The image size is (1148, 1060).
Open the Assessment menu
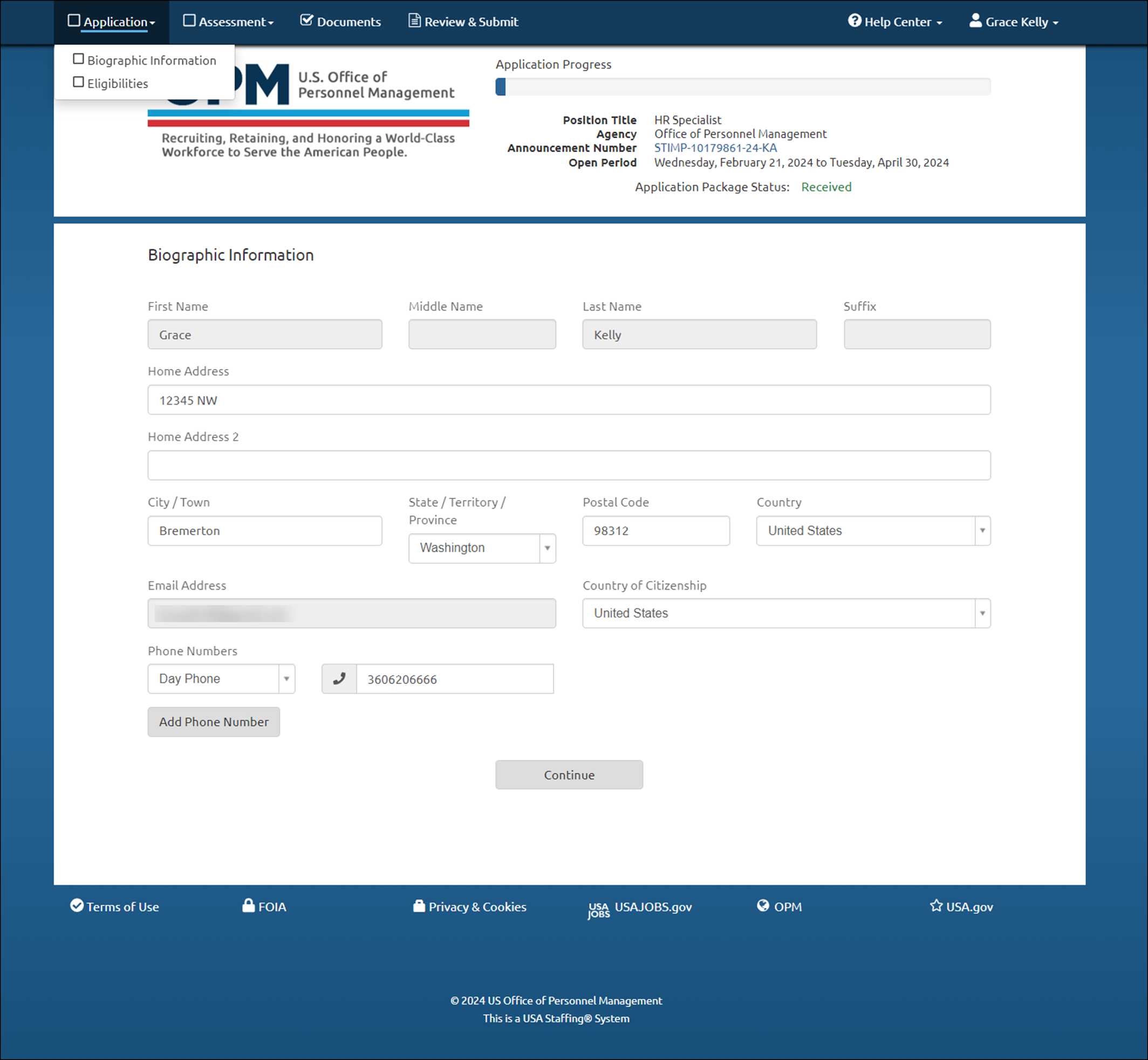click(228, 22)
